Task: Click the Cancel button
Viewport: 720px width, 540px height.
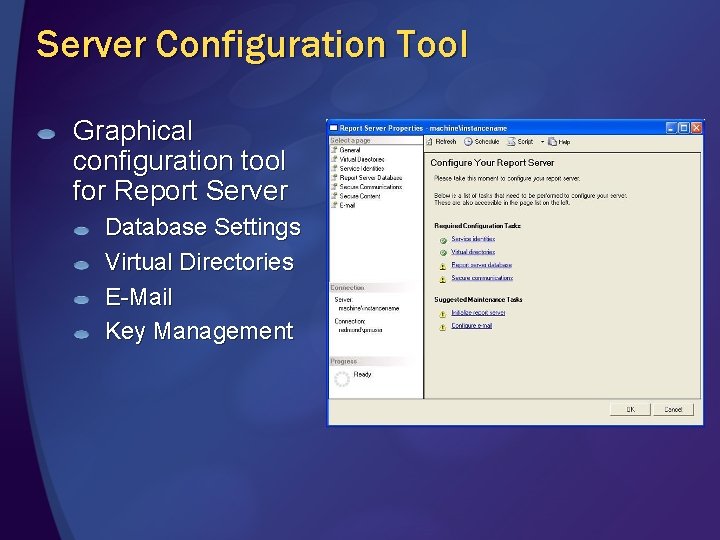Action: (x=673, y=409)
